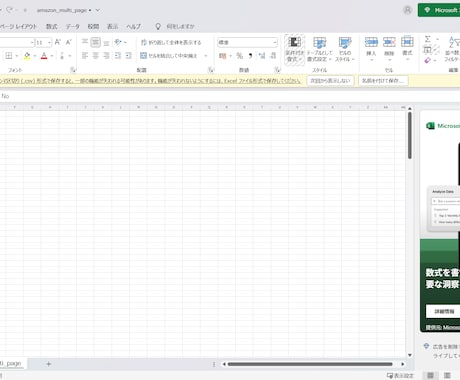Image resolution: width=460 pixels, height=380 pixels.
Task: Click the 挿入 cells button
Action: pos(371,49)
